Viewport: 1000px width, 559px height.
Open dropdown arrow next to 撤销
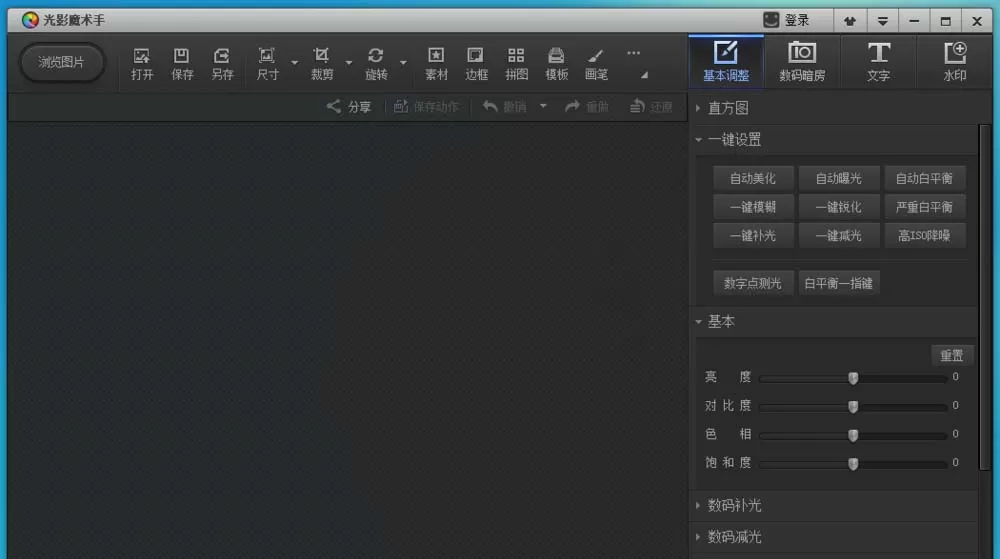pyautogui.click(x=543, y=106)
